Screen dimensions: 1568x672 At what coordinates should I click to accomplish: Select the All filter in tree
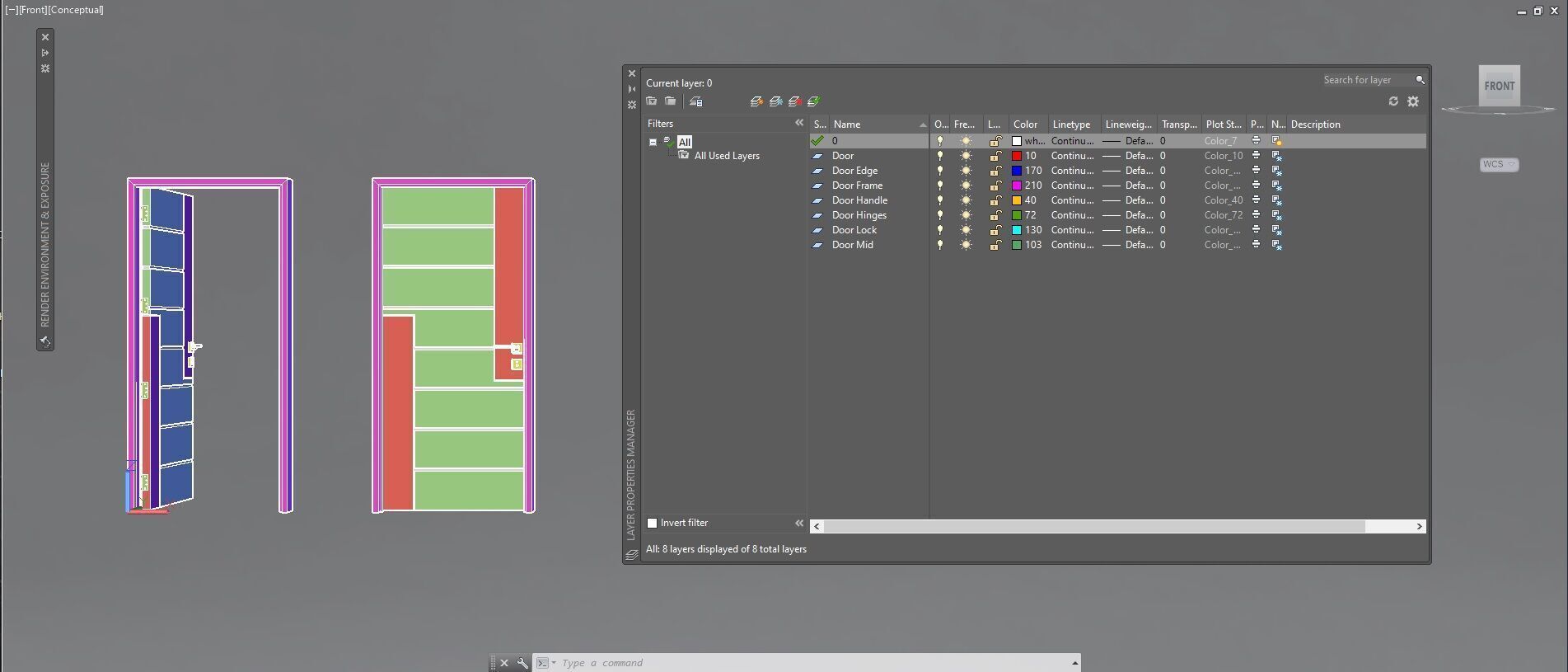point(684,142)
